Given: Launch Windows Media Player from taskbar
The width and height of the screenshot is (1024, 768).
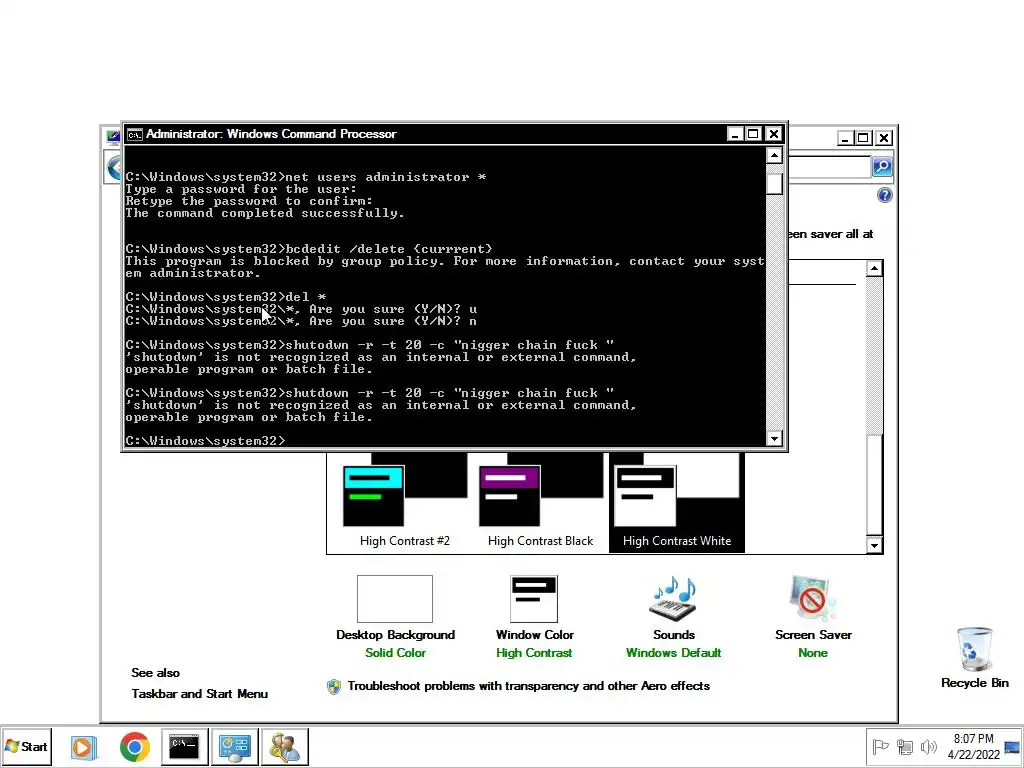Looking at the screenshot, I should click(84, 746).
